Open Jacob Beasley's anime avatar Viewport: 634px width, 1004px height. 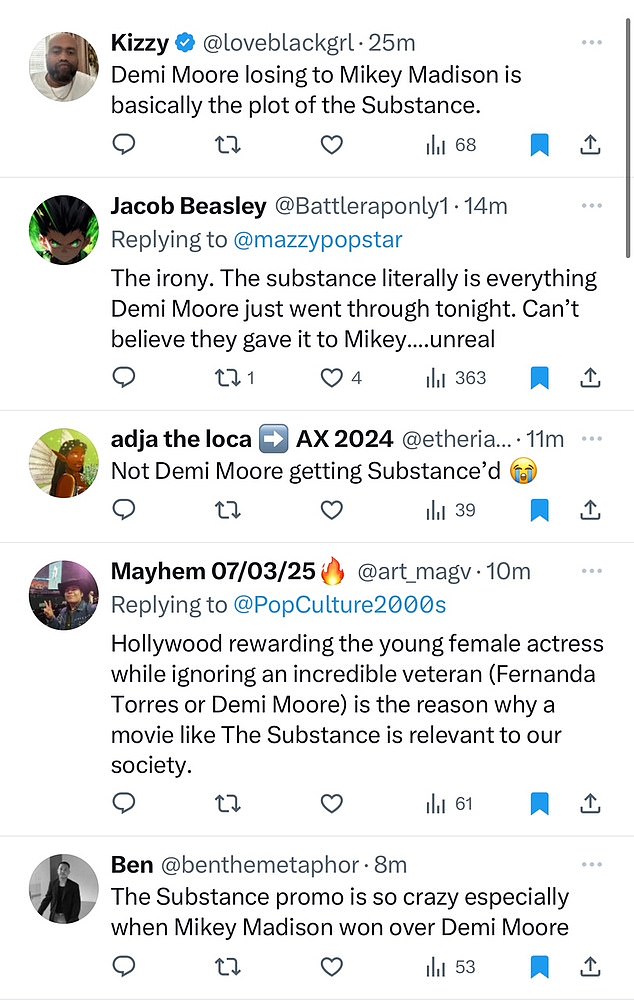(x=63, y=230)
